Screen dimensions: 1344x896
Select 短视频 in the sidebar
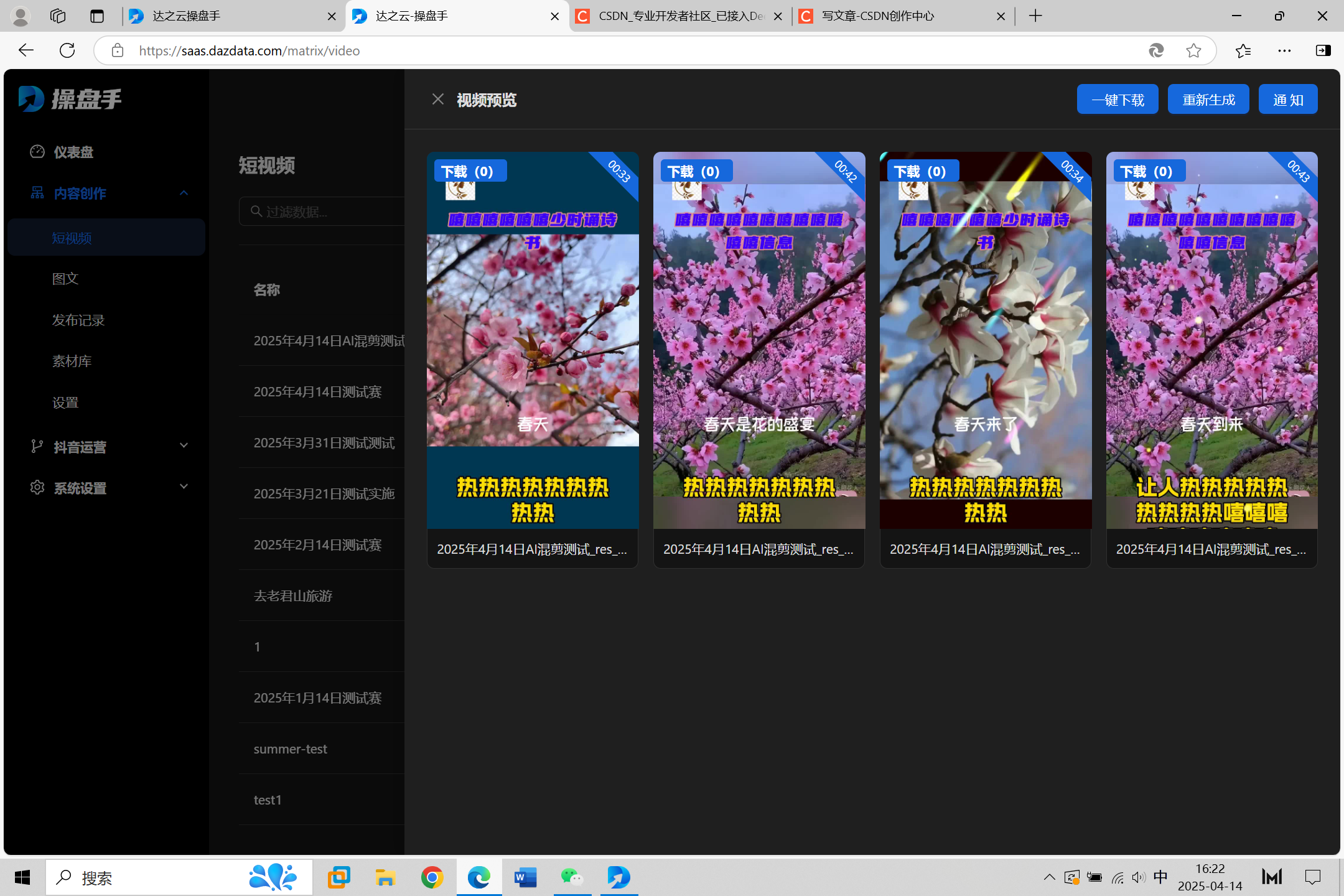(106, 238)
